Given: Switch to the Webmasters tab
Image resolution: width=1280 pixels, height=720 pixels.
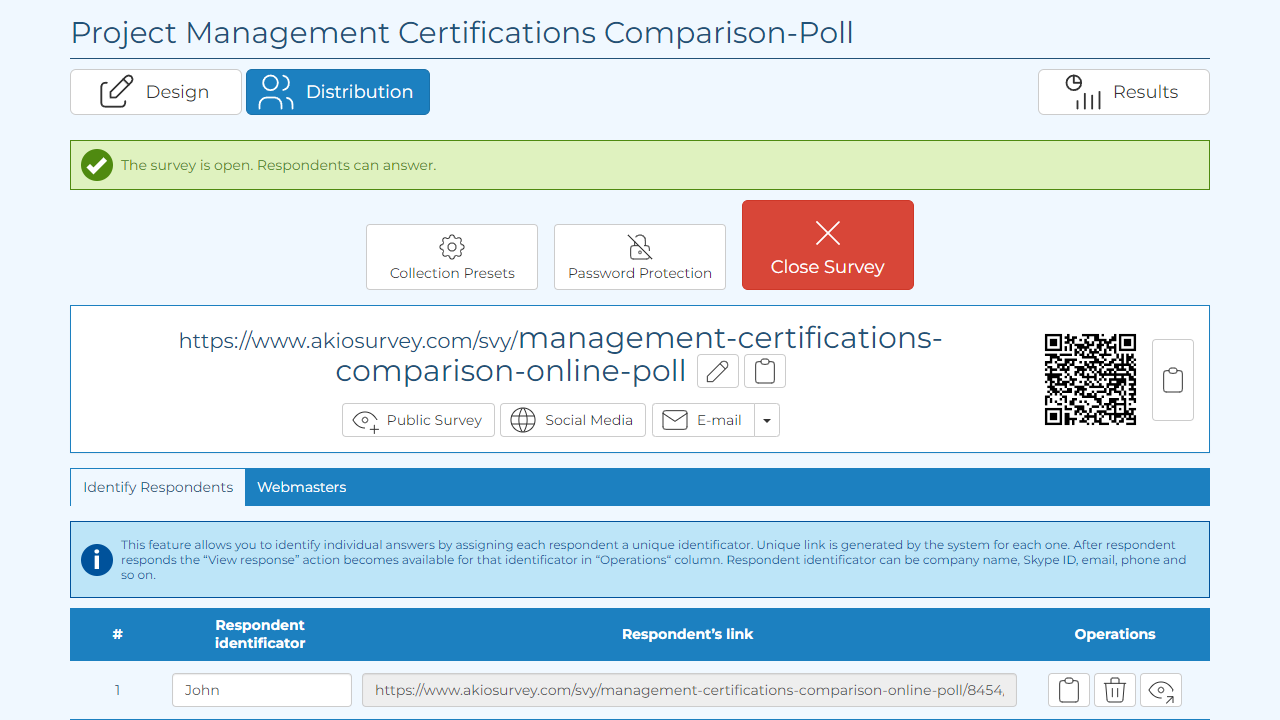Looking at the screenshot, I should 302,487.
